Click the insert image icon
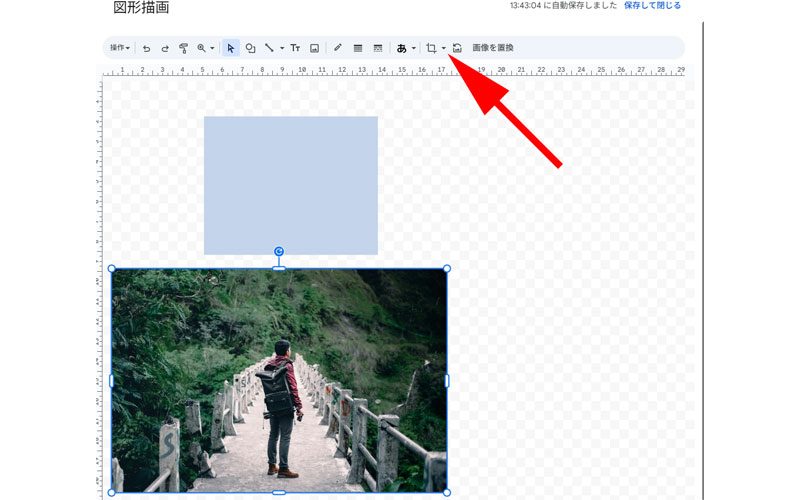Screen dimensions: 800x500 [315, 48]
